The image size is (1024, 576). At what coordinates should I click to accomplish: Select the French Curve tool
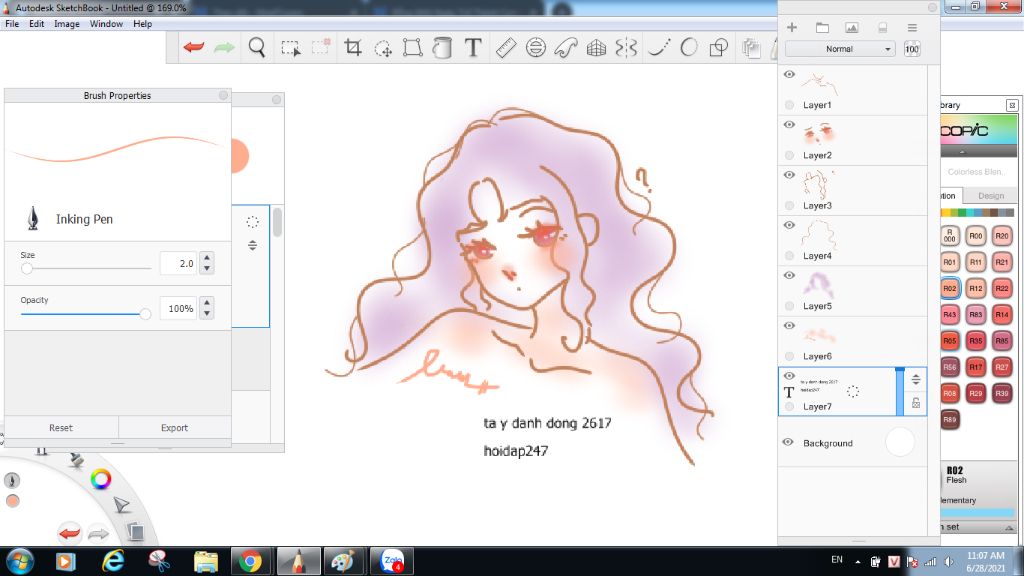(x=566, y=48)
